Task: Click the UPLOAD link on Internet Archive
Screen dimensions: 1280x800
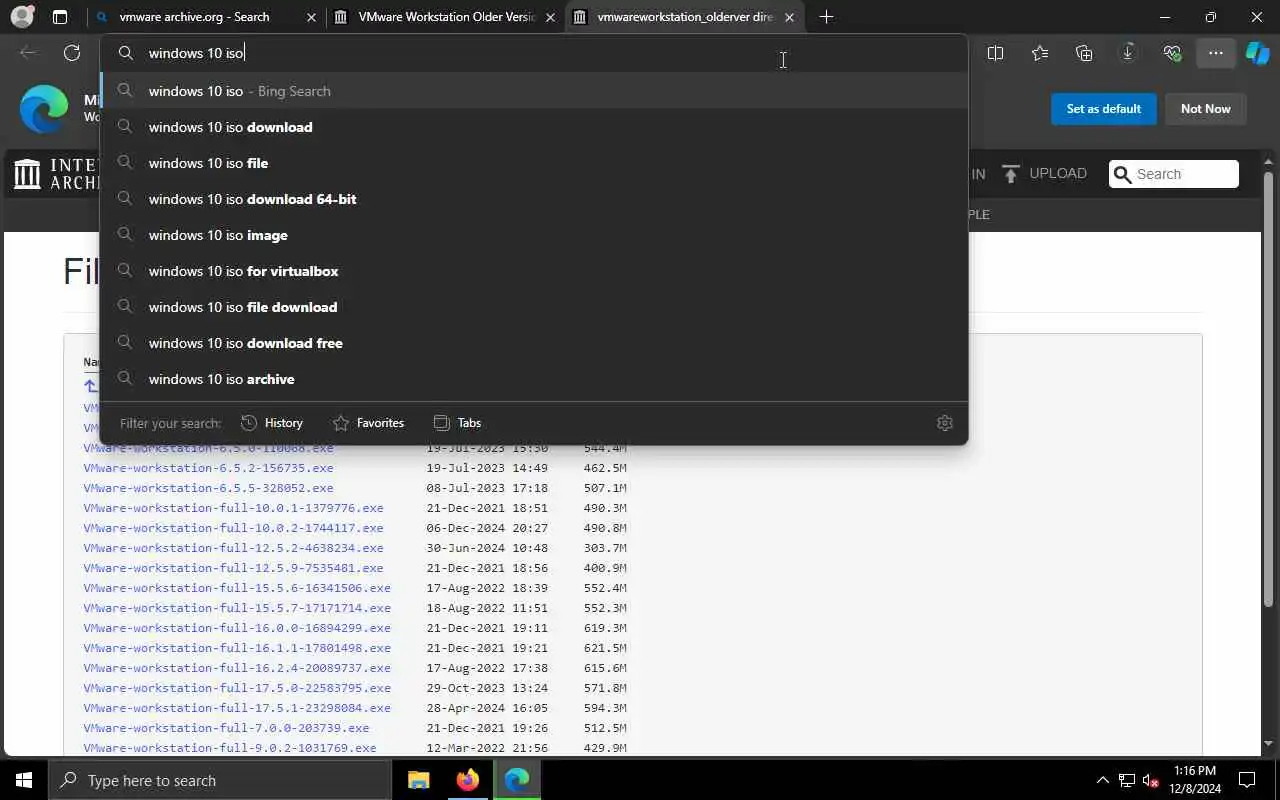Action: 1044,174
